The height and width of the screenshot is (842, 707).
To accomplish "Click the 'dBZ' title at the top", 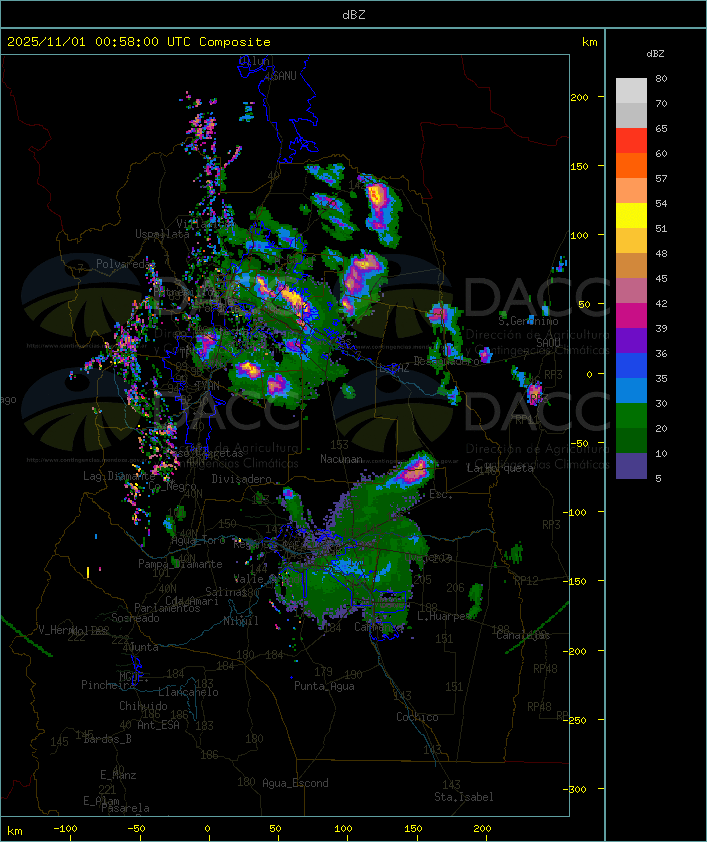I will (x=354, y=15).
